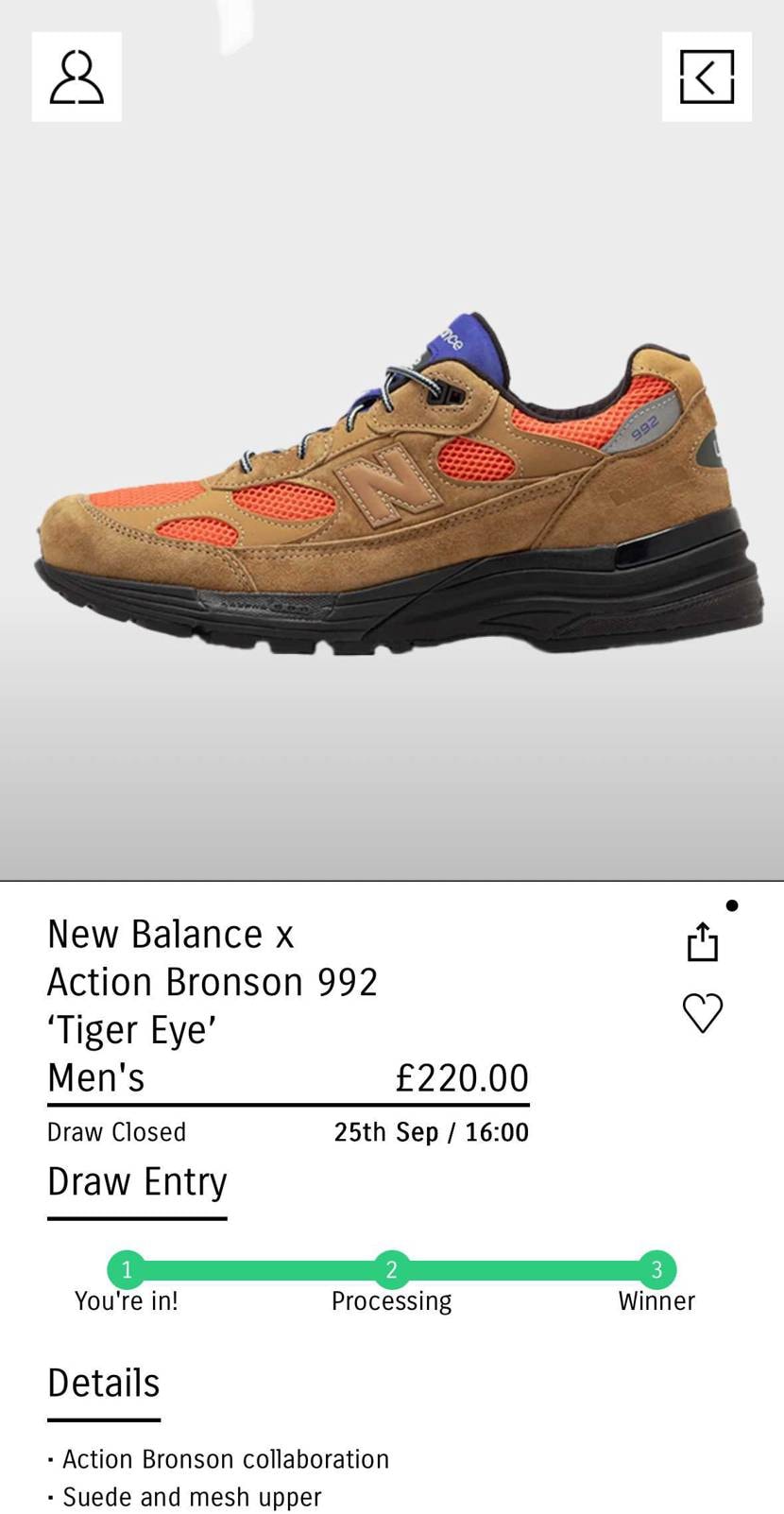This screenshot has width=784, height=1514.
Task: Select step 2 Processing circle
Action: [x=392, y=1269]
